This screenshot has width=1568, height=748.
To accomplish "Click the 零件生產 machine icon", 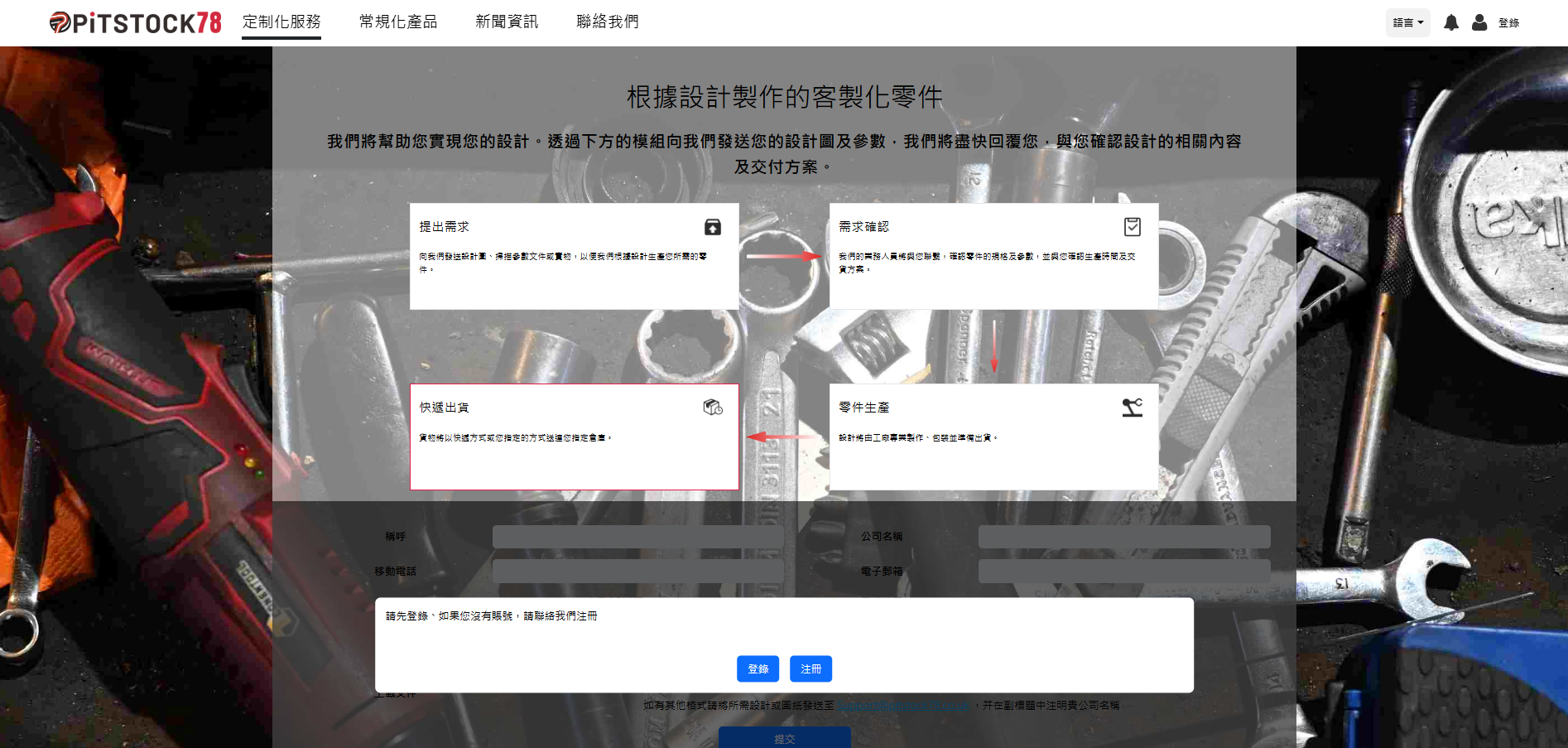I will pyautogui.click(x=1132, y=408).
